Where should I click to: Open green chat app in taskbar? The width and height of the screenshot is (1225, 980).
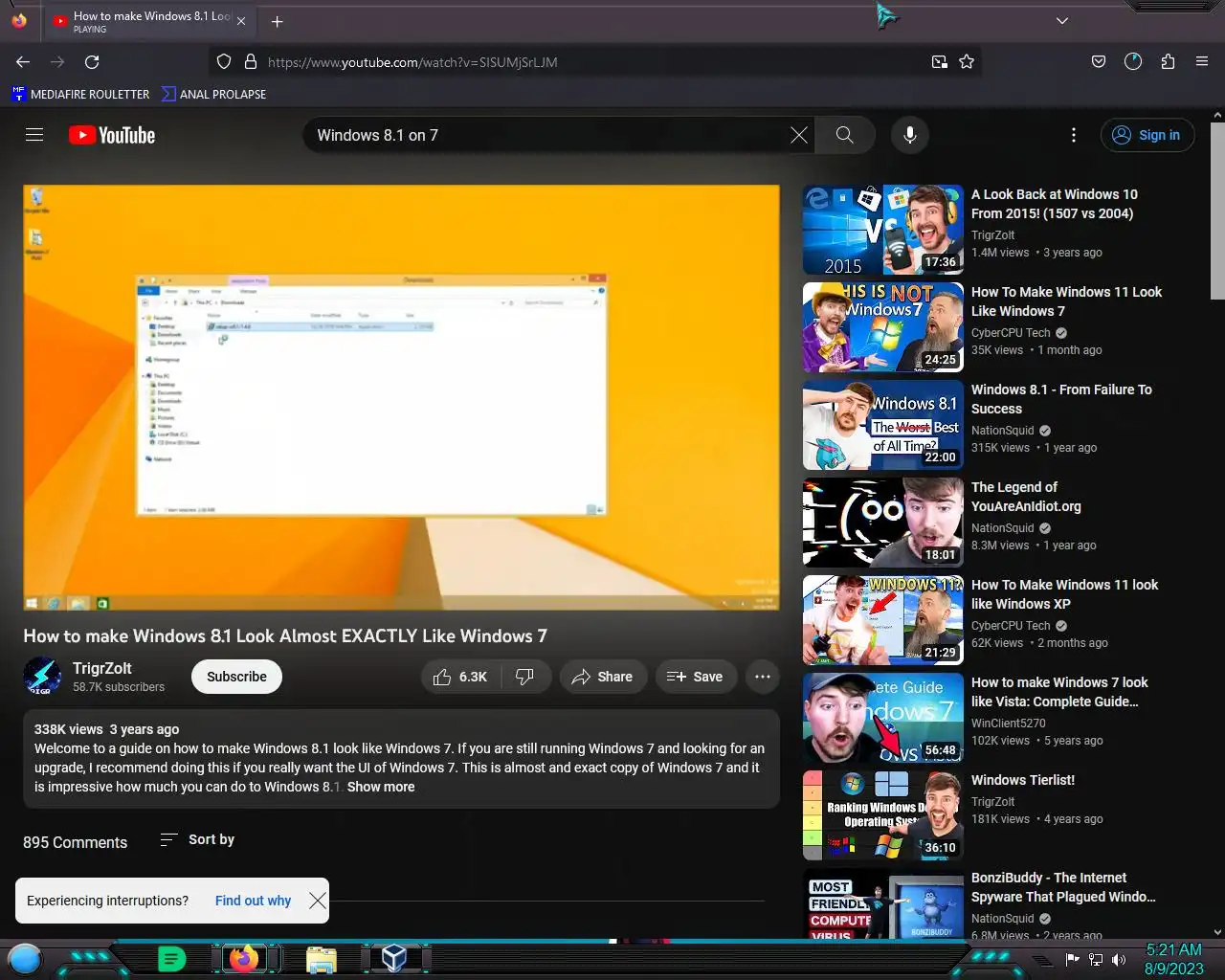[x=171, y=958]
